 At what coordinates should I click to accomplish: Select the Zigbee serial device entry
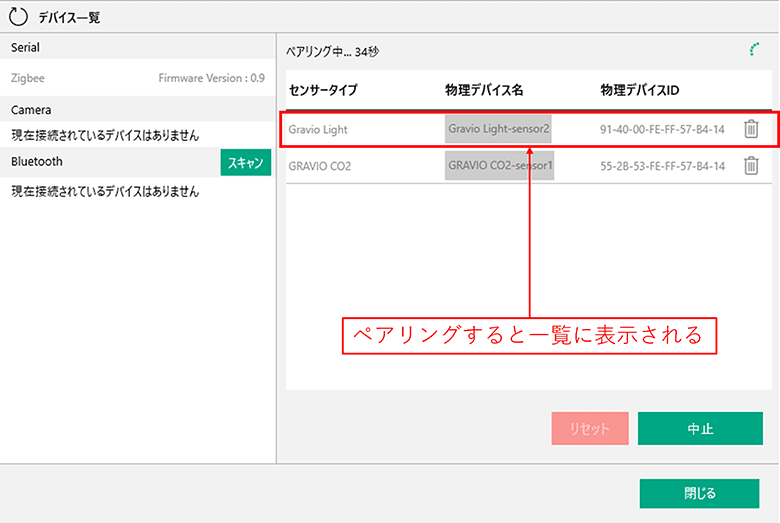137,78
